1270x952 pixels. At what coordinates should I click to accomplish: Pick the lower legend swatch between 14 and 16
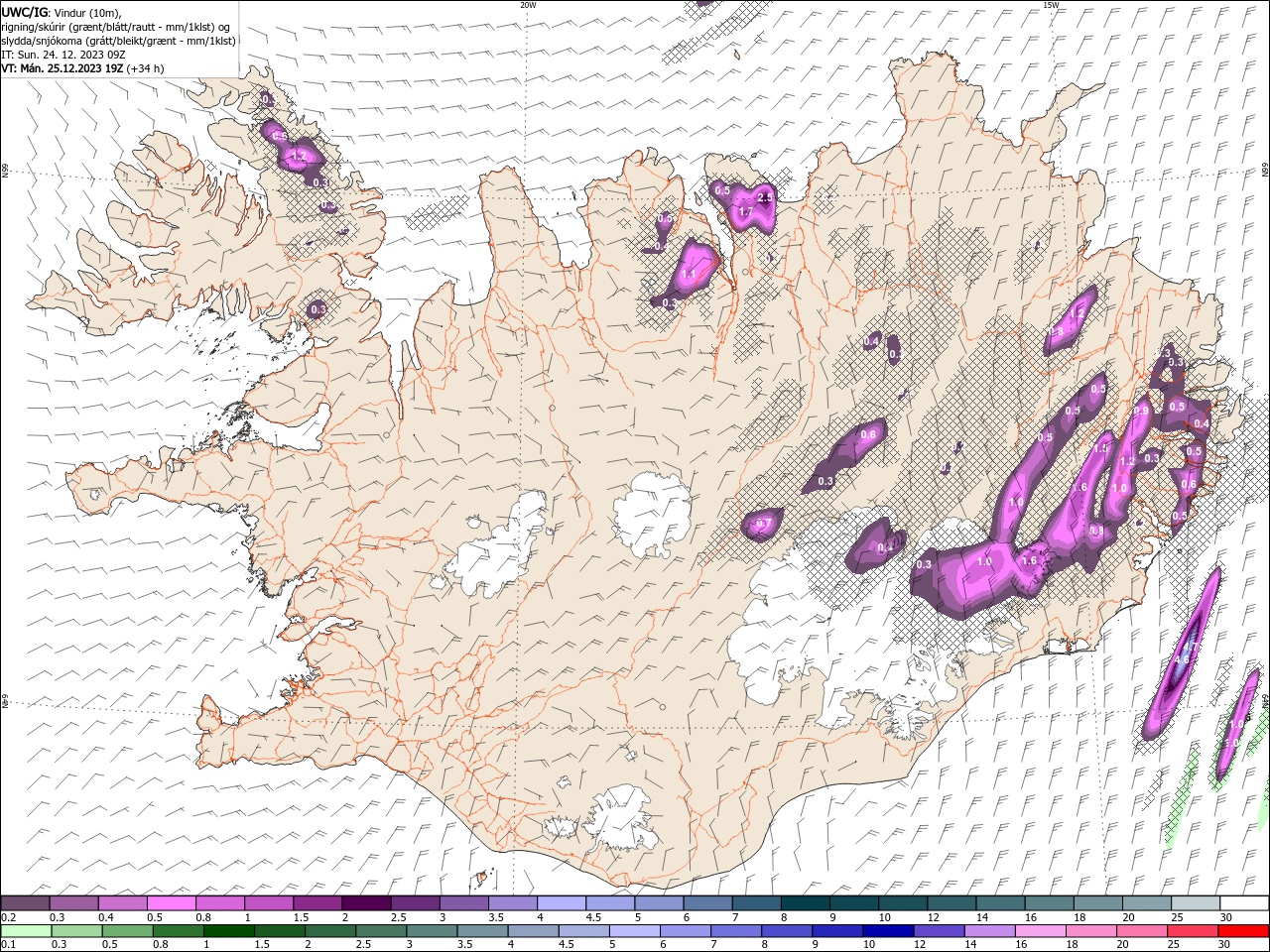[x=988, y=930]
